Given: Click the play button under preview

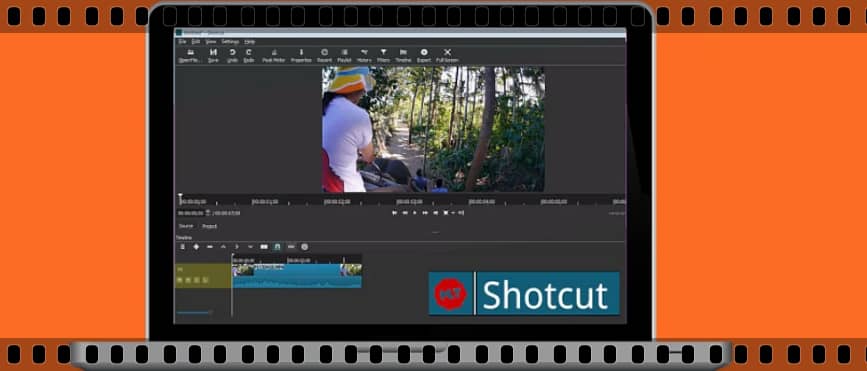Looking at the screenshot, I should tap(415, 213).
